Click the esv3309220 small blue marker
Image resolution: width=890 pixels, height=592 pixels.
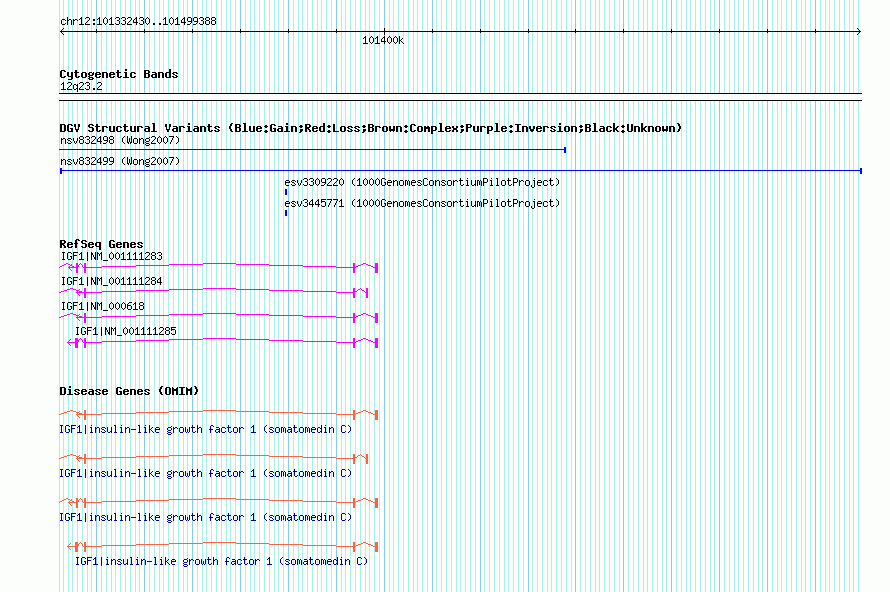286,192
